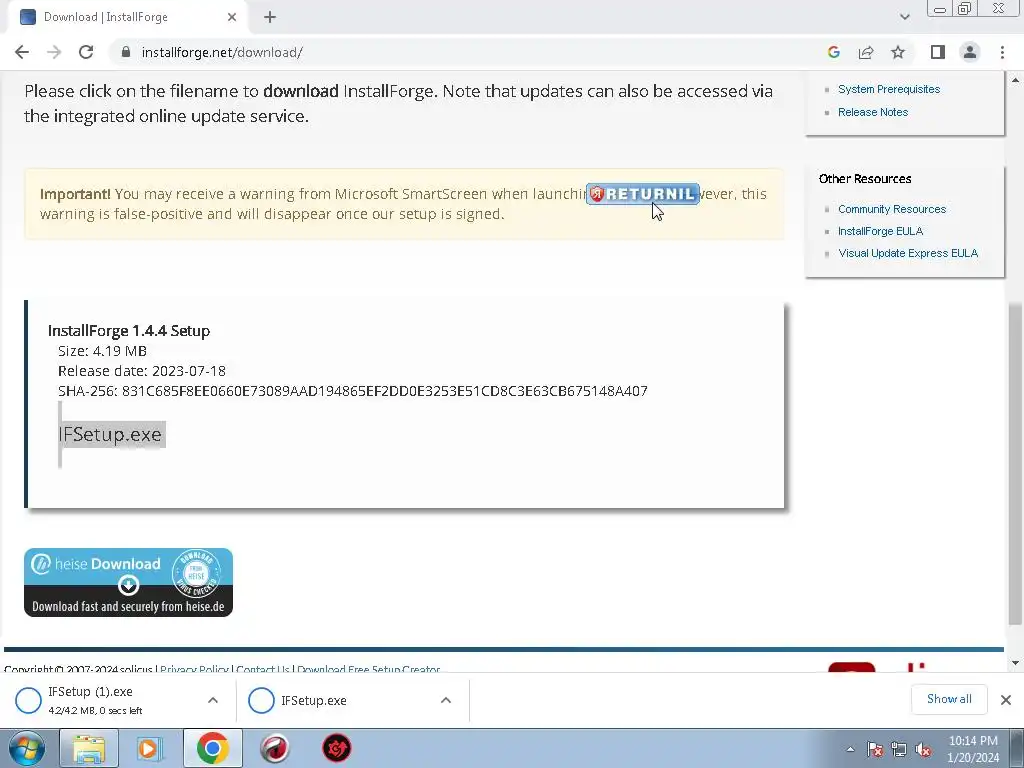Open the media player taskbar icon
Screen dimensions: 1024x768
(150, 748)
